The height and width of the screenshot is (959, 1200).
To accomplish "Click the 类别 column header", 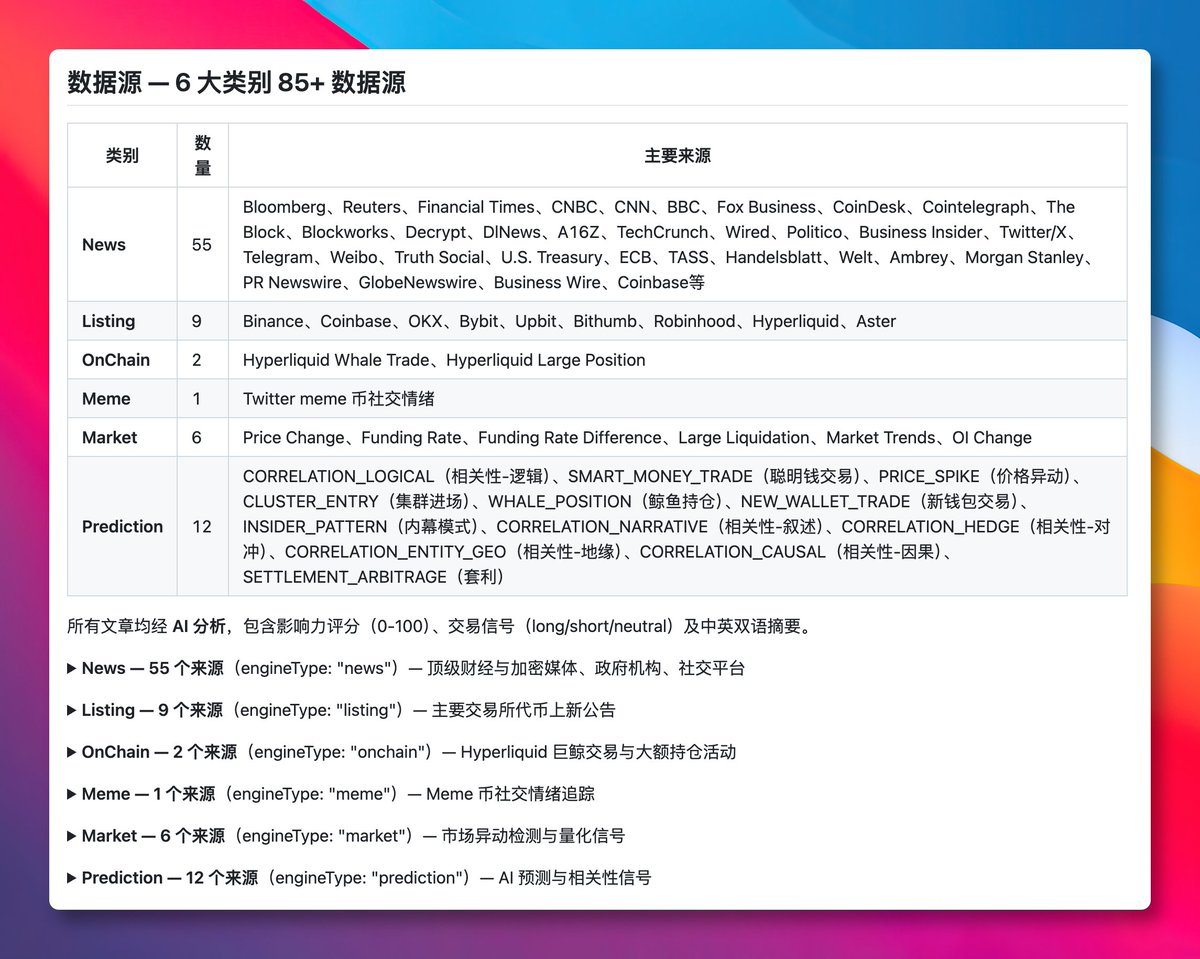I will pyautogui.click(x=122, y=155).
